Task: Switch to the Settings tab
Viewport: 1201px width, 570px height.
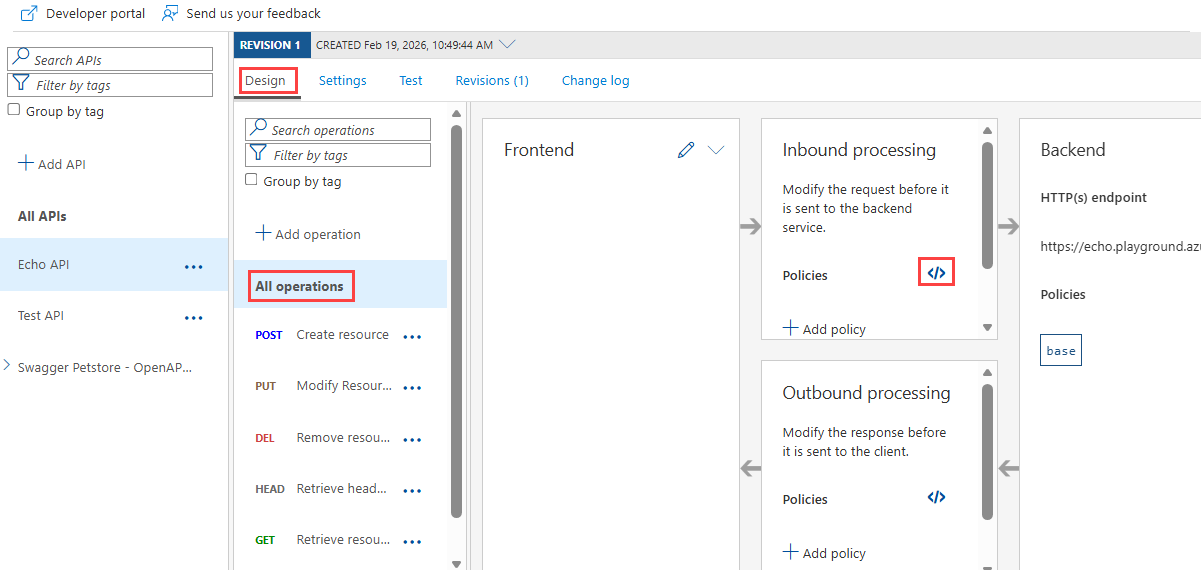Action: pyautogui.click(x=342, y=81)
